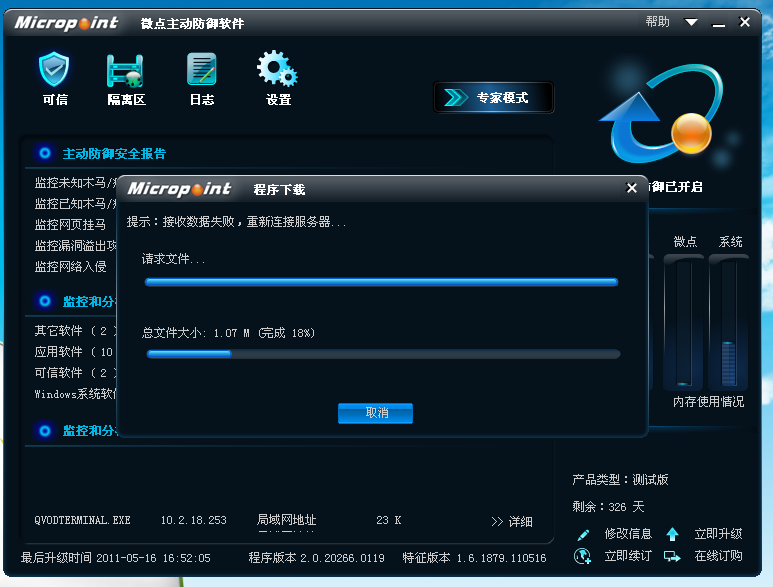Click the 系统 memory usage meter

[728, 322]
